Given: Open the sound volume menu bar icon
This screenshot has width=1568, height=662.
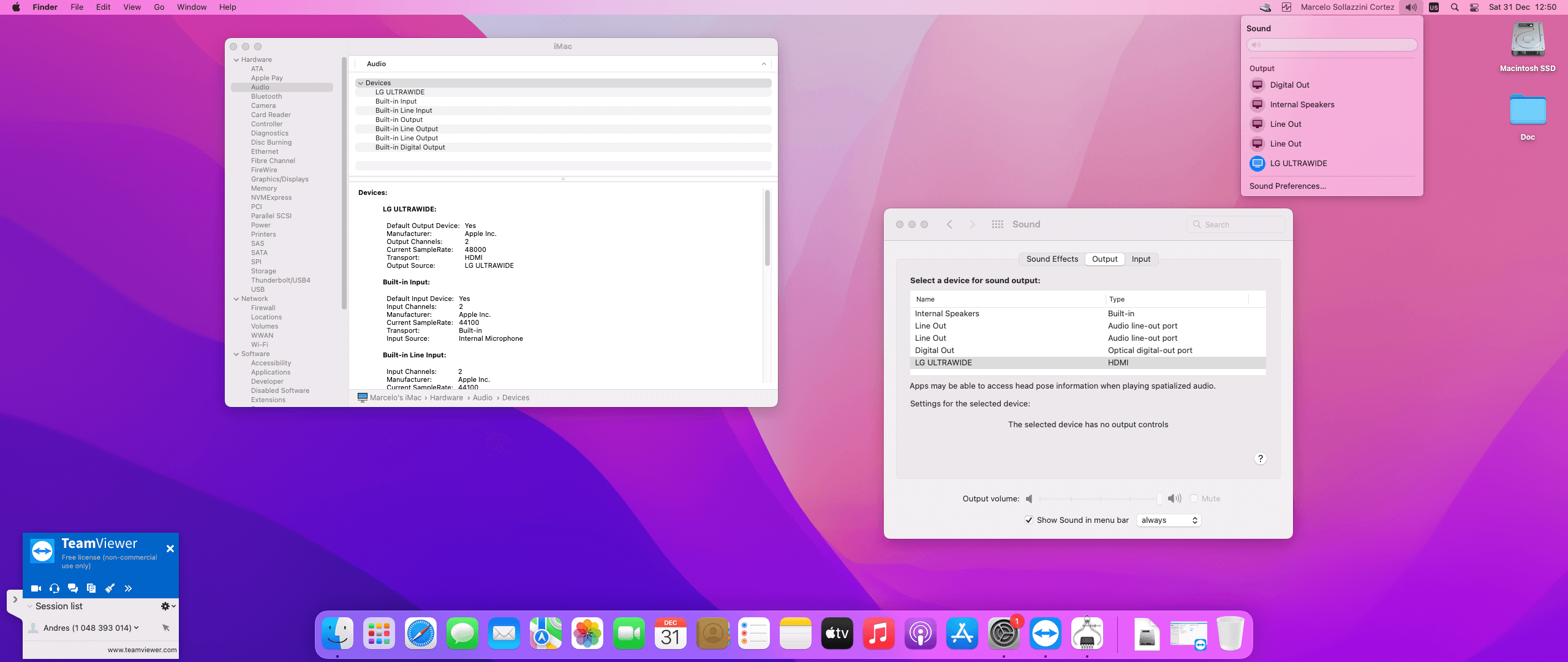Looking at the screenshot, I should point(1411,7).
